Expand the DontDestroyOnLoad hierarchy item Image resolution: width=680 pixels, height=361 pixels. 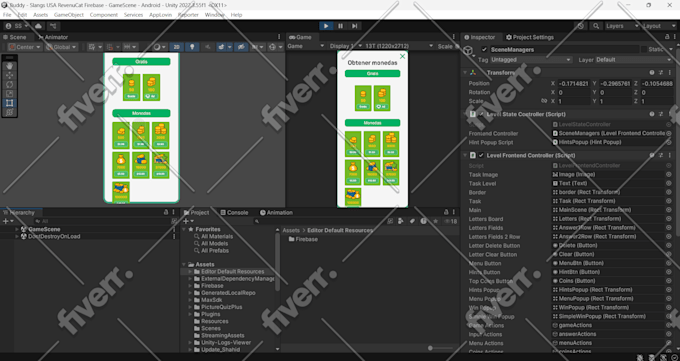(x=17, y=236)
